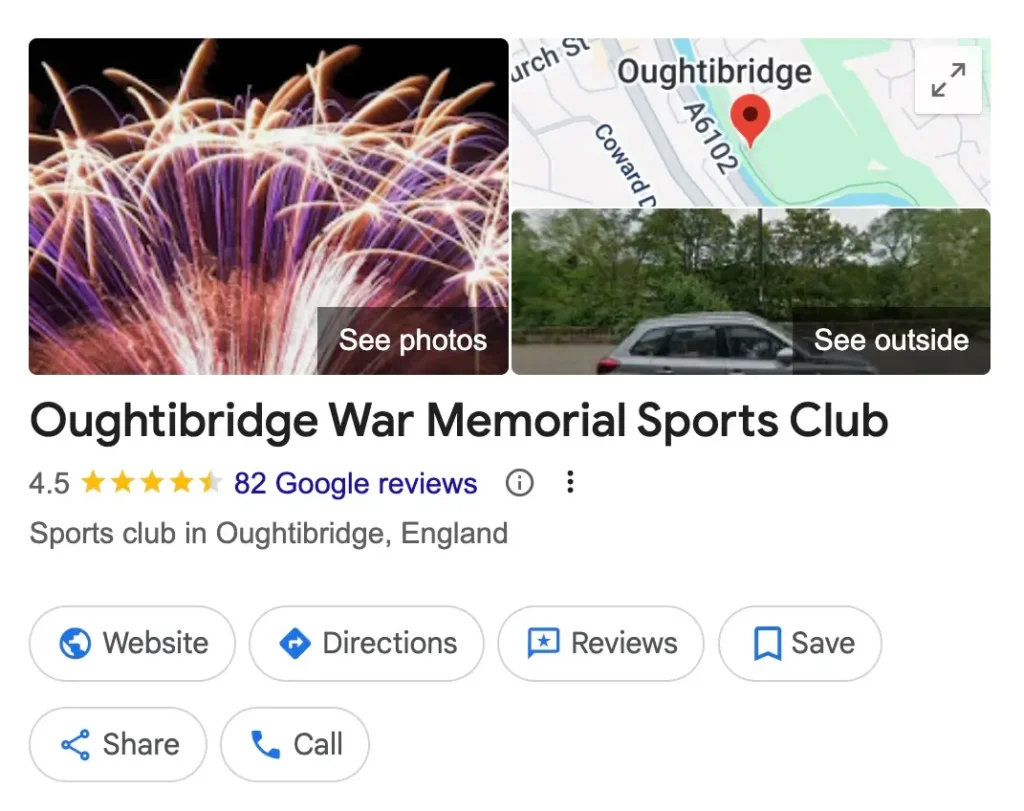Expand the map to full view
Image resolution: width=1024 pixels, height=811 pixels.
tap(948, 80)
